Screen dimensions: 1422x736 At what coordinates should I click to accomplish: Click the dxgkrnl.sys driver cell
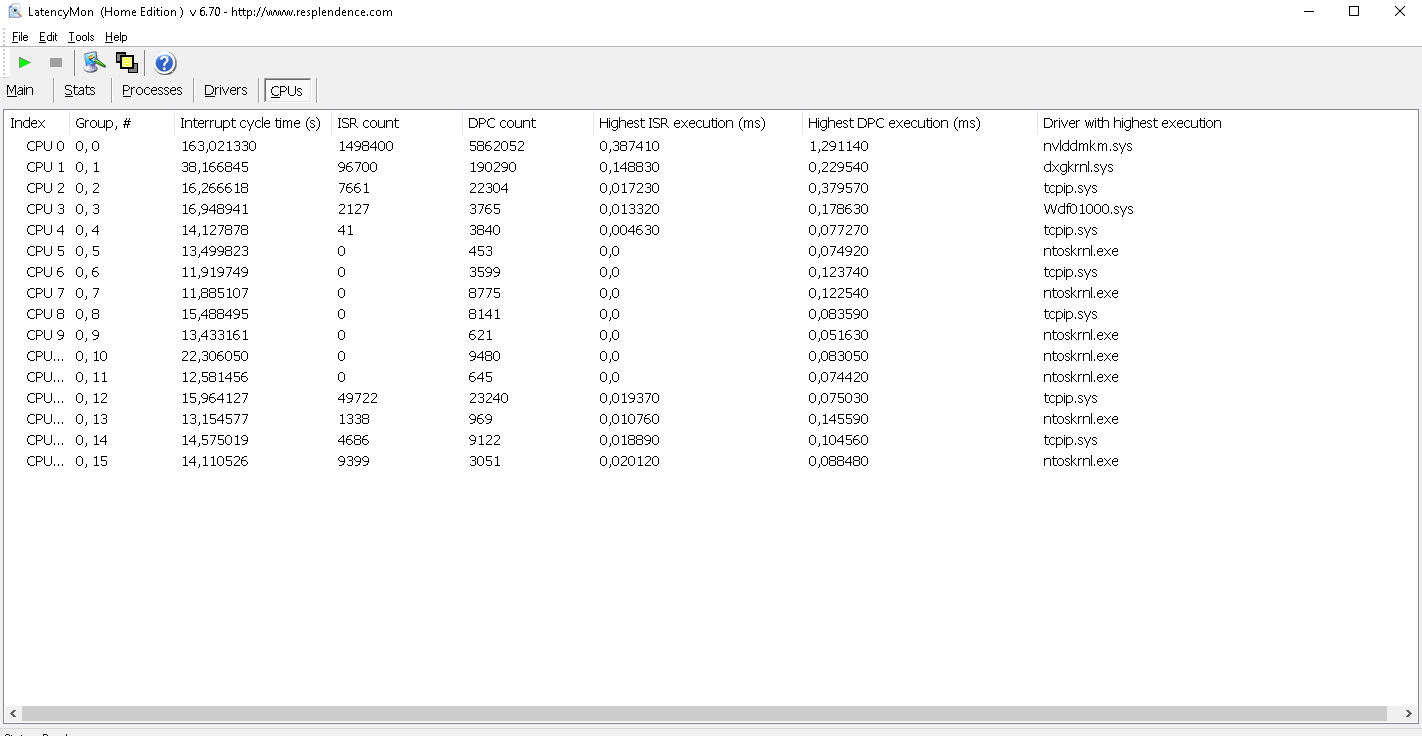click(1078, 167)
